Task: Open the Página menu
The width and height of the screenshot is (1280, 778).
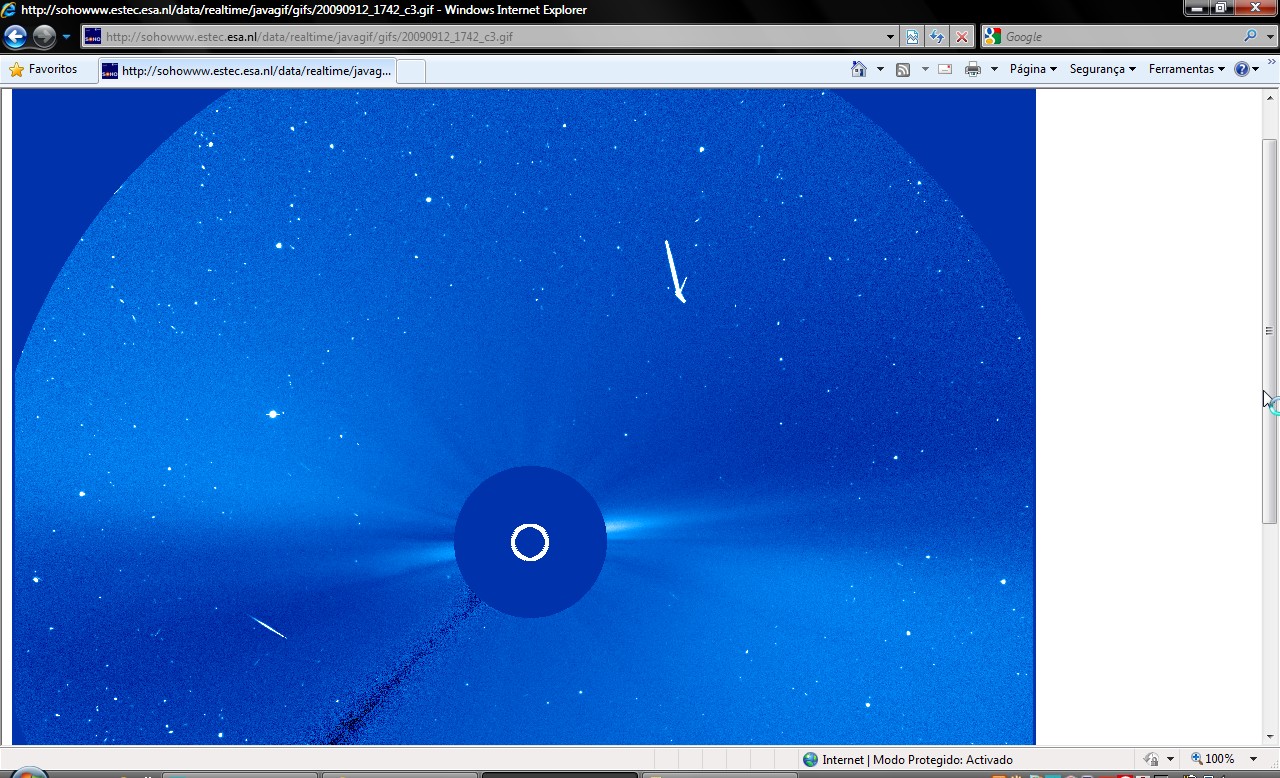Action: point(1033,69)
